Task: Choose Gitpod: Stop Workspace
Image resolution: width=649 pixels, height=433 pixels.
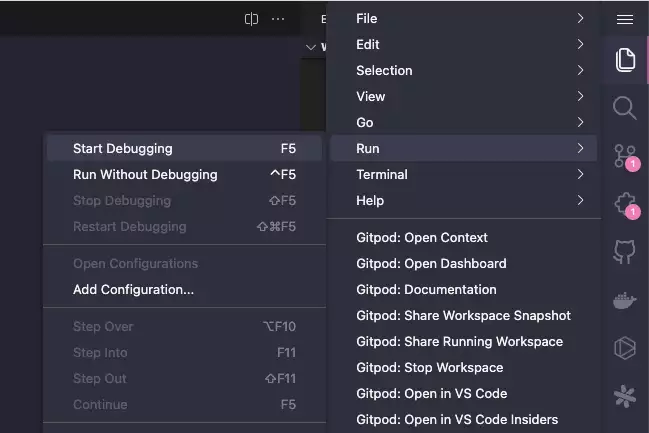Action: 464,368
